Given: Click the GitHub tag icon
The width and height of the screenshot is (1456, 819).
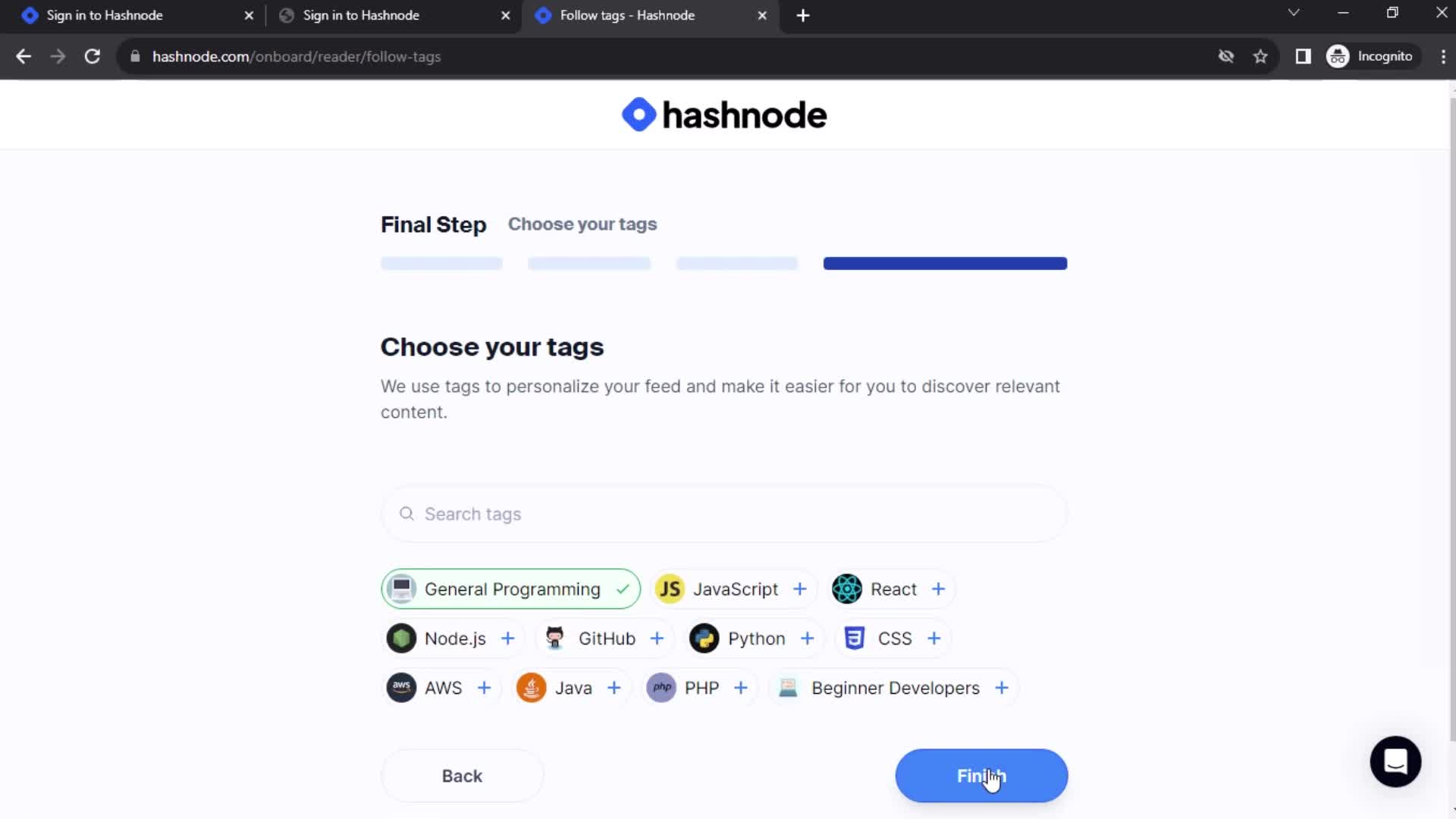Looking at the screenshot, I should [556, 638].
